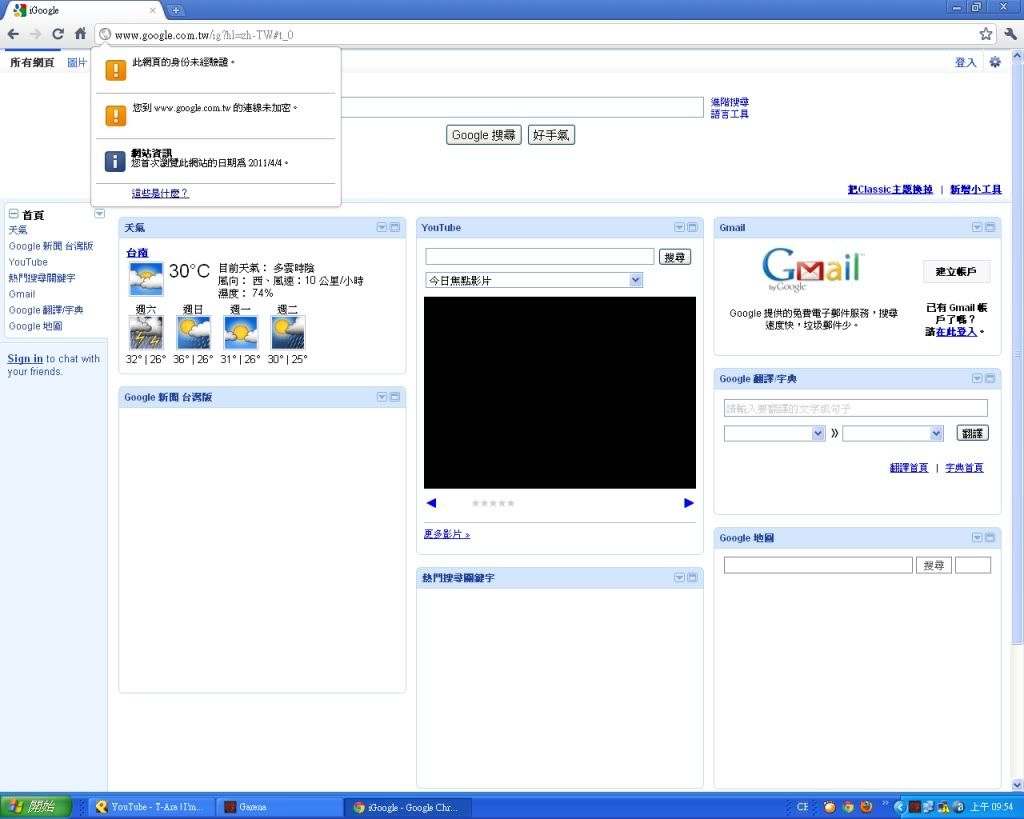
Task: Click the 翻譯 button
Action: click(x=972, y=433)
